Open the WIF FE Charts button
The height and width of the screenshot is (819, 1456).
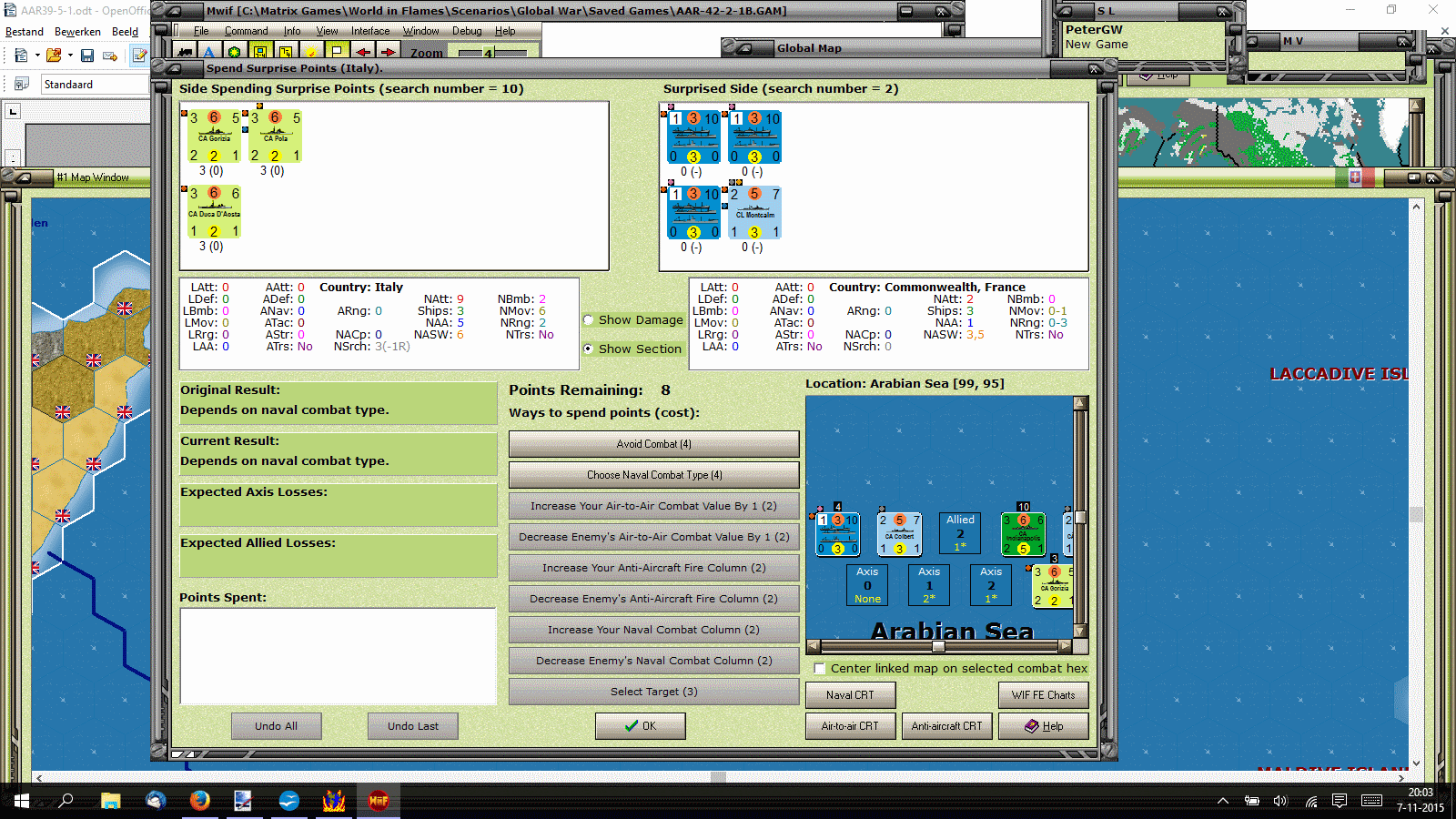pyautogui.click(x=1043, y=695)
